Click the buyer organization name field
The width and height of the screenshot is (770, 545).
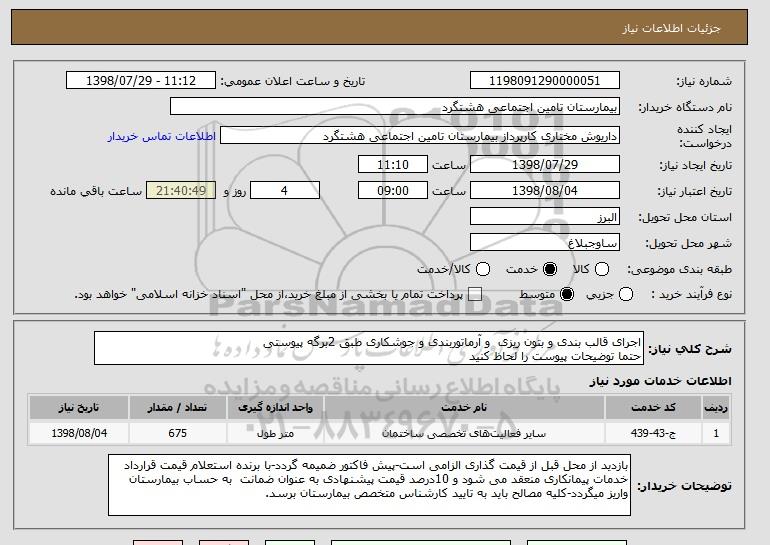(x=395, y=107)
